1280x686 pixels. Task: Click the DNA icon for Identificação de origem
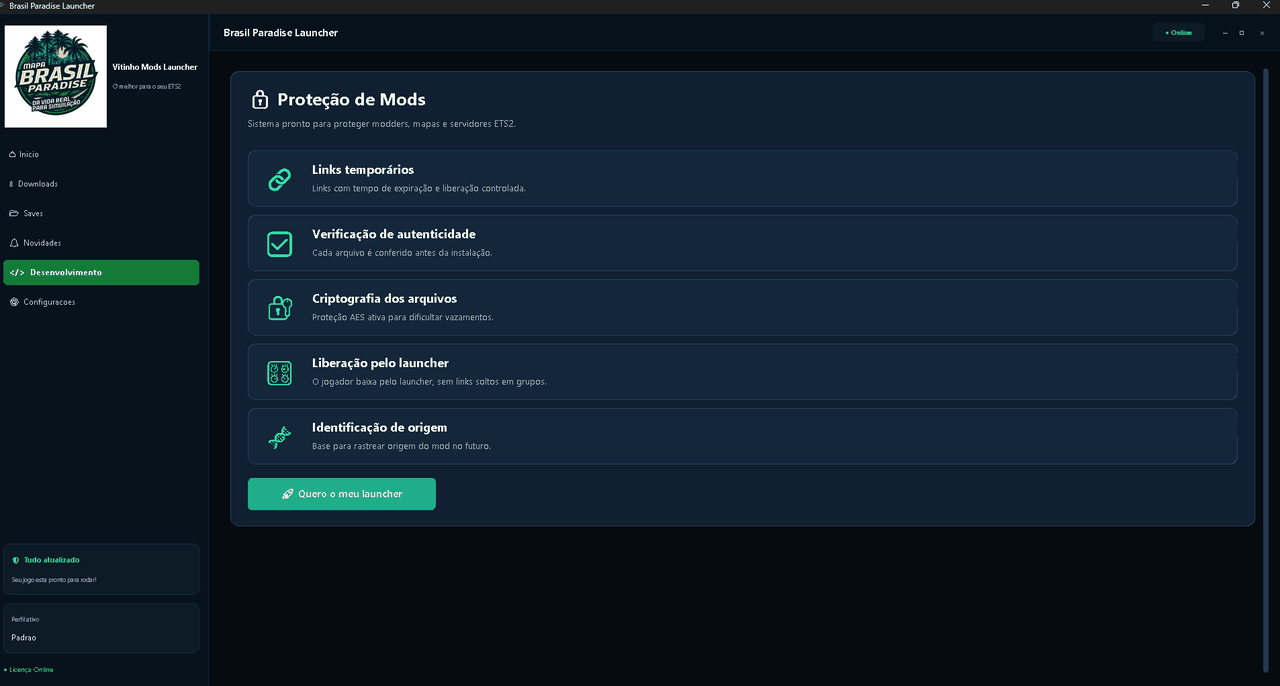pos(280,437)
